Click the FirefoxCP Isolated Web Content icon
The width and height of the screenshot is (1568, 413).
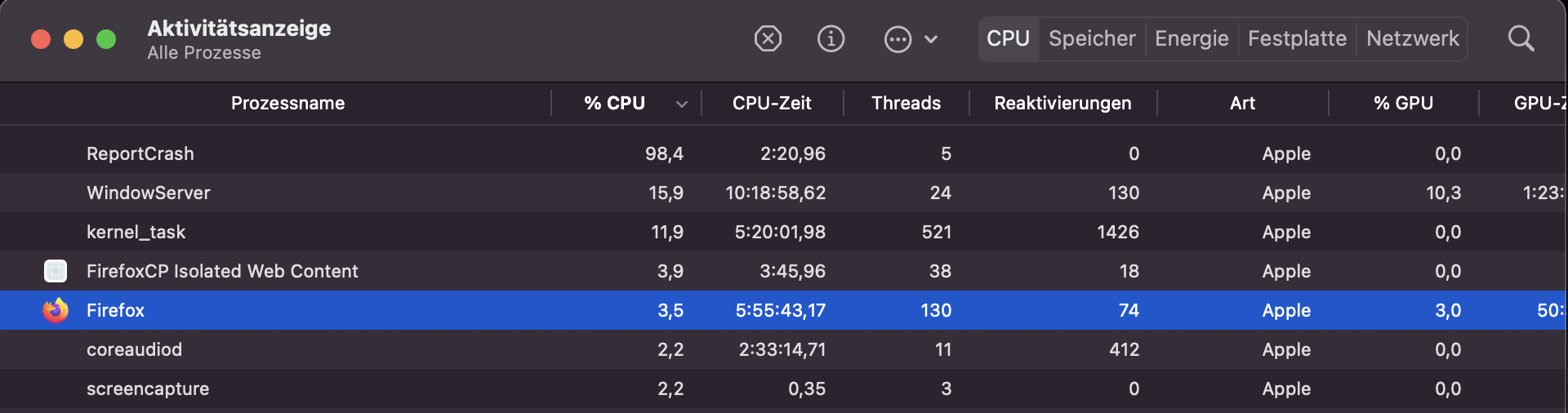click(56, 271)
